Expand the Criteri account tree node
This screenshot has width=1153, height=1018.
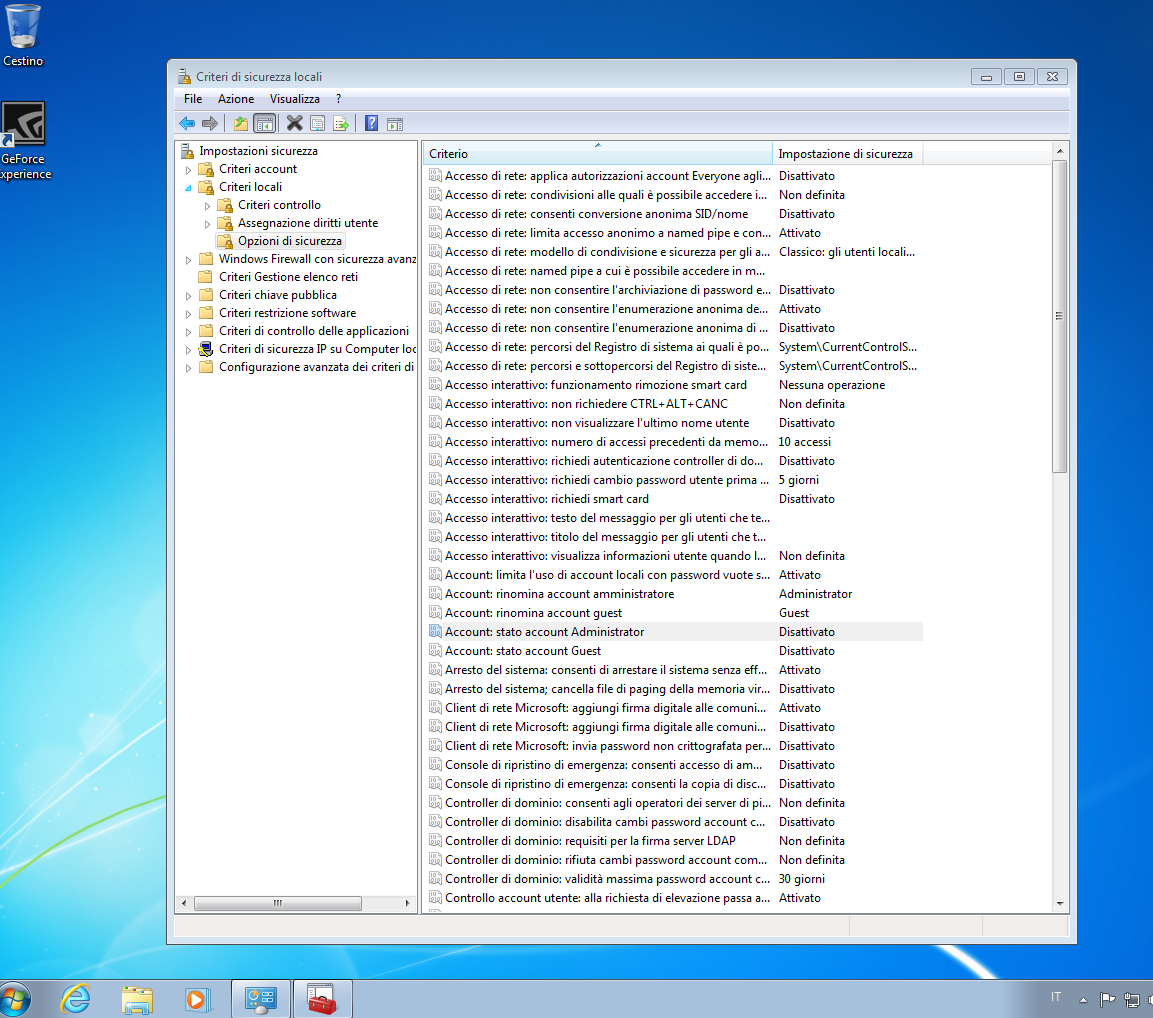[189, 170]
